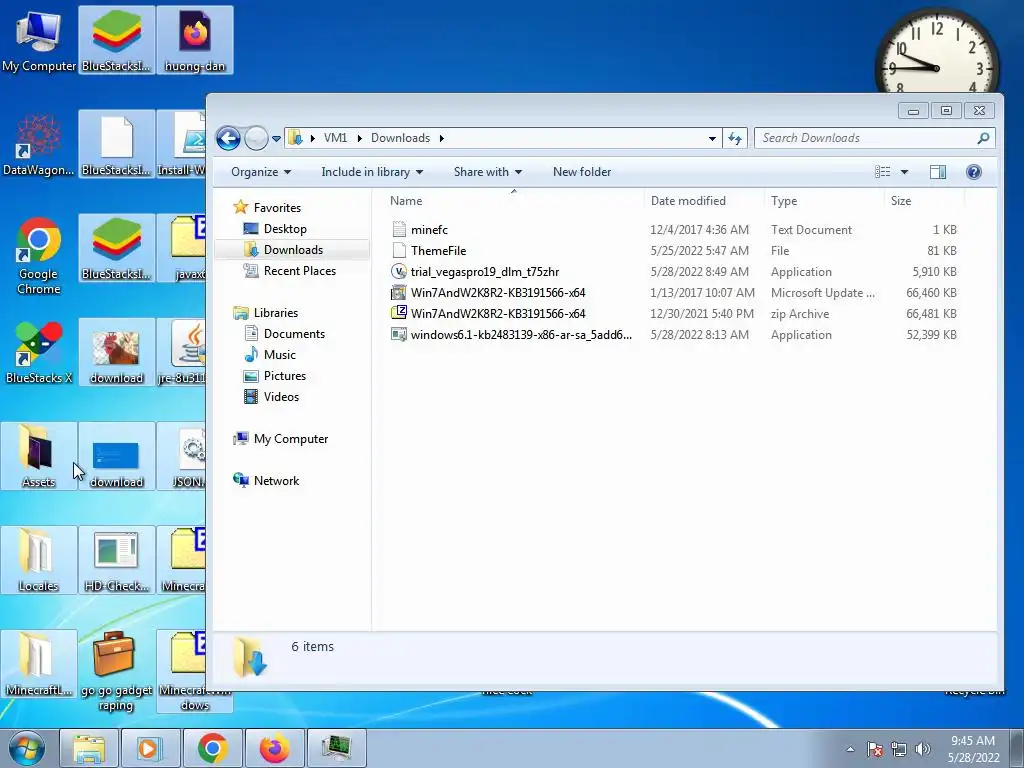Open the Action Center flag tray icon
The image size is (1024, 768).
pyautogui.click(x=875, y=749)
